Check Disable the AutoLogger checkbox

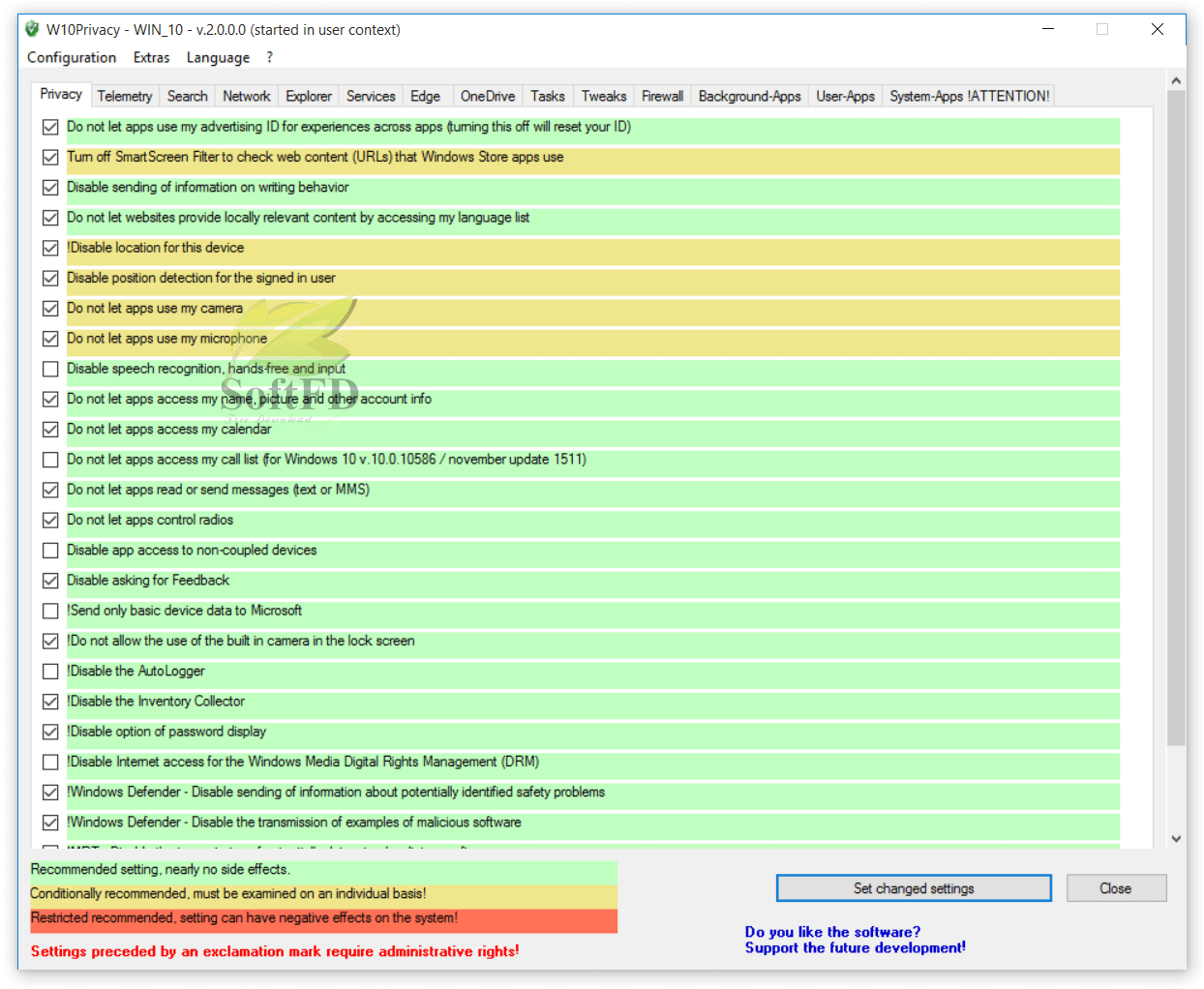coord(50,672)
